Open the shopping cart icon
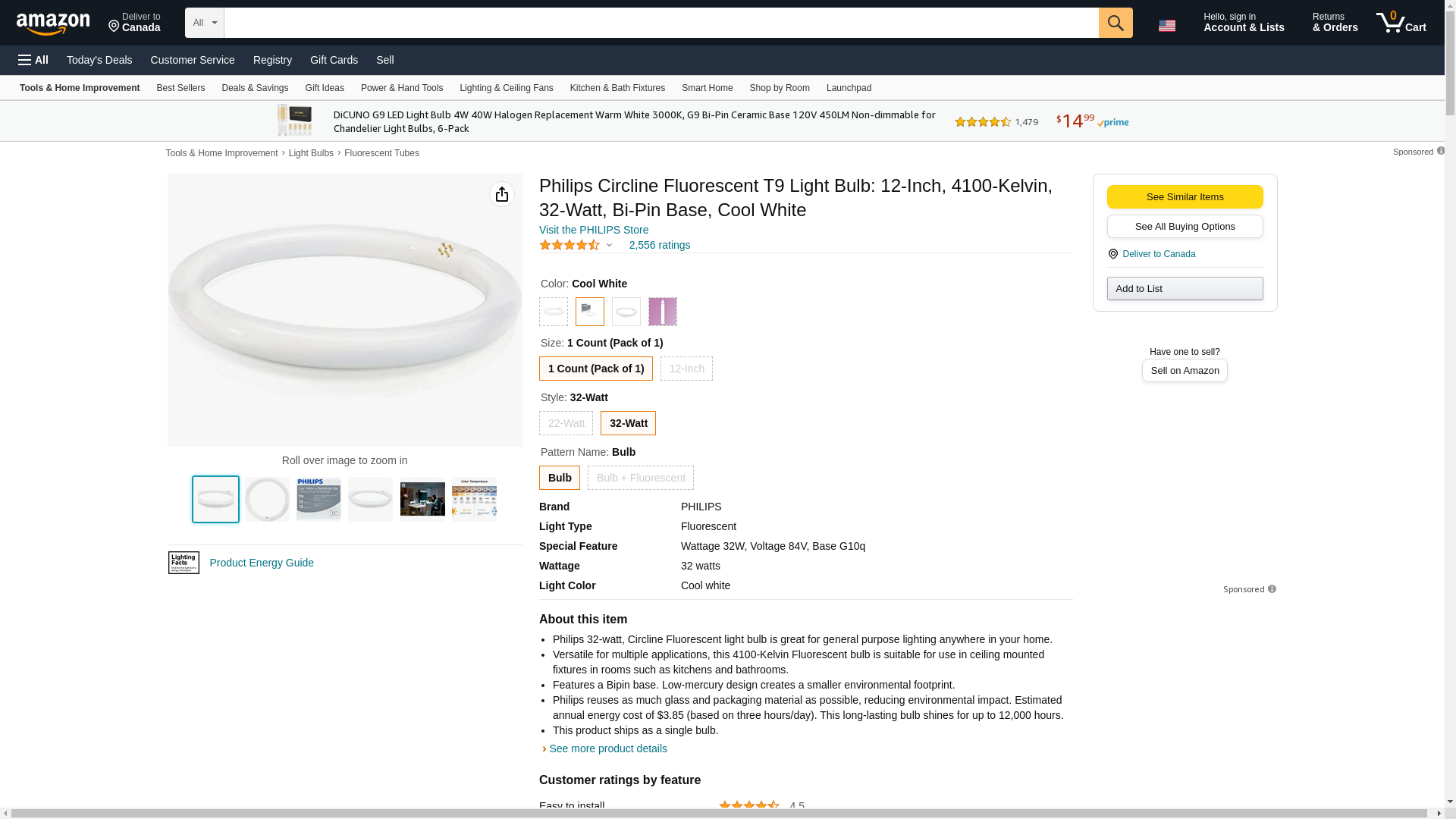This screenshot has height=819, width=1456. [1401, 23]
